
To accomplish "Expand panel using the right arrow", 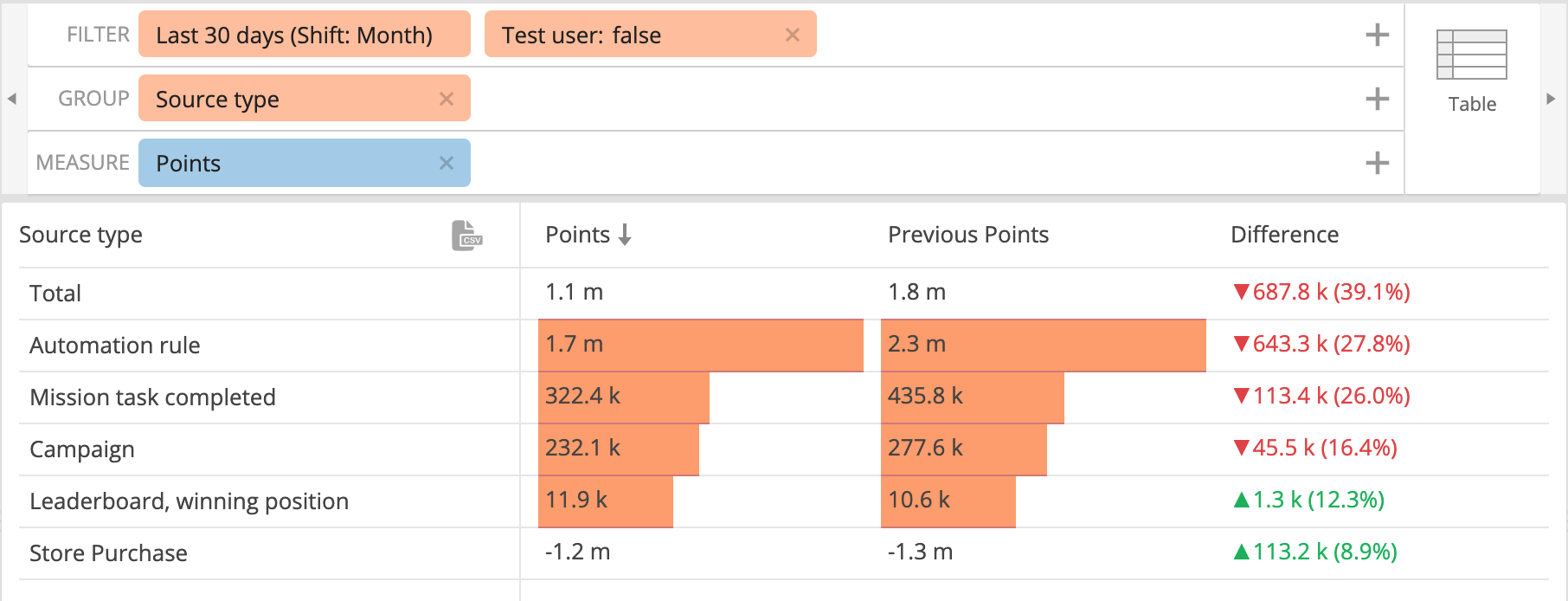I will point(1551,99).
